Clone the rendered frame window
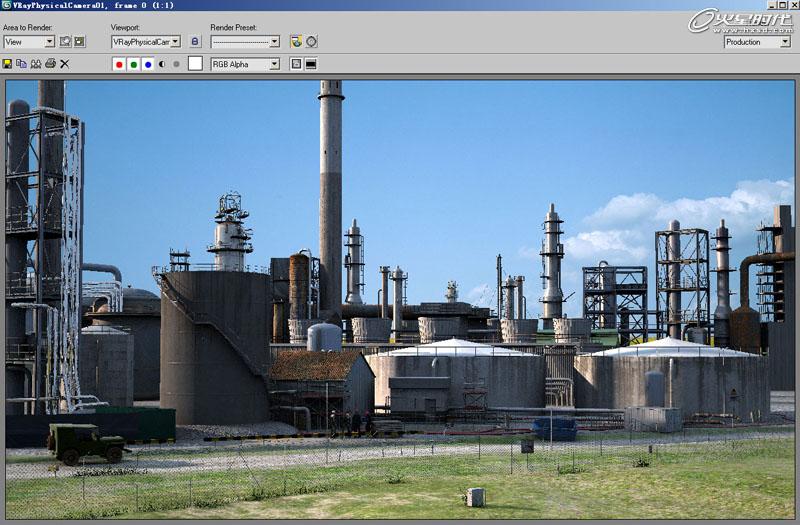The height and width of the screenshot is (525, 800). click(x=36, y=64)
